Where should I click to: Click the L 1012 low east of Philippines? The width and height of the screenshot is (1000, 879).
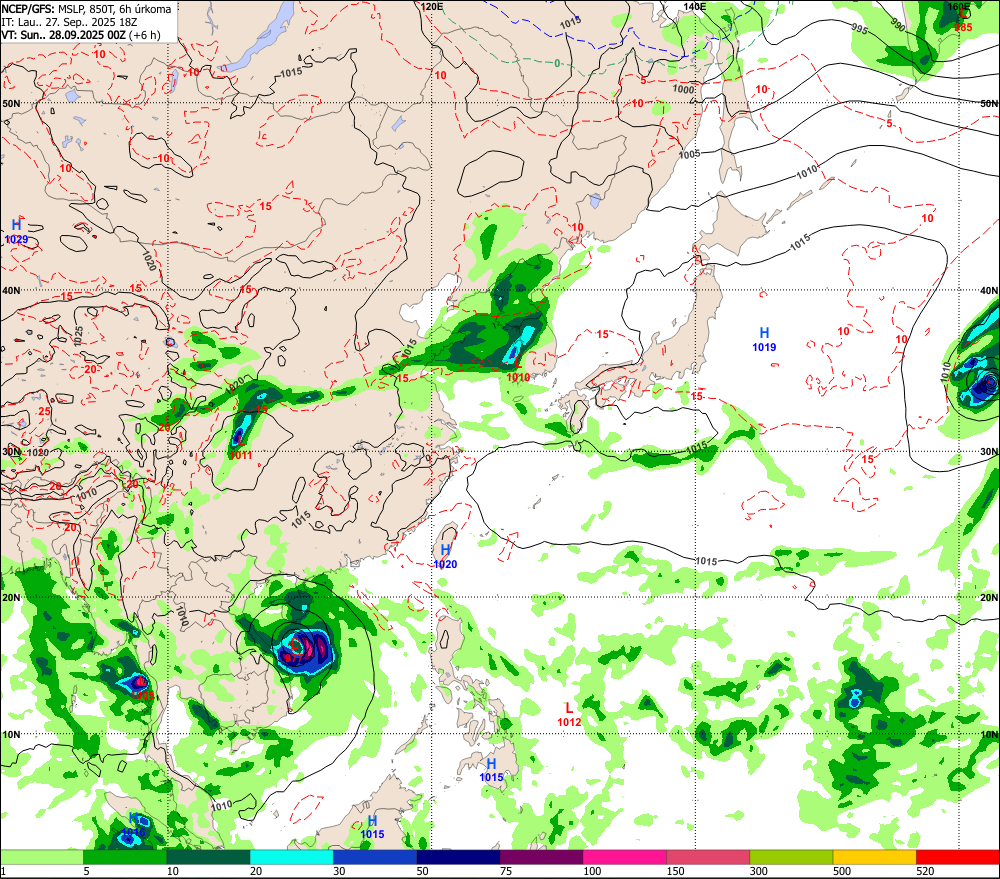coord(569,714)
